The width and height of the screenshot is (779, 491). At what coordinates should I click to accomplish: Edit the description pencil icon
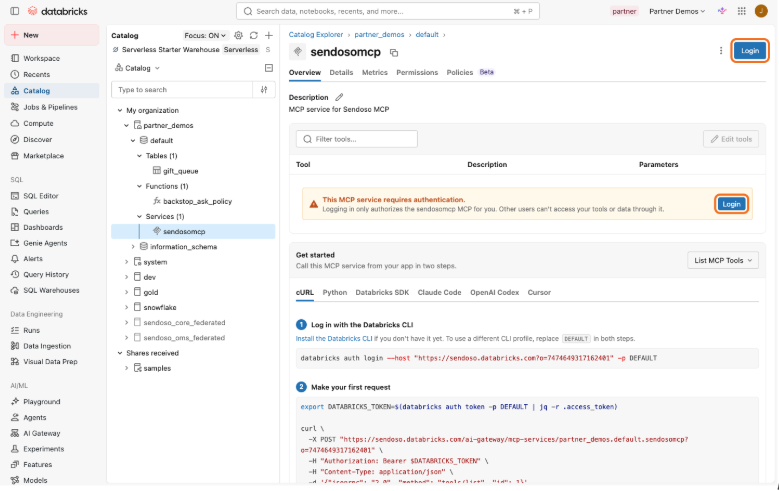[x=339, y=97]
